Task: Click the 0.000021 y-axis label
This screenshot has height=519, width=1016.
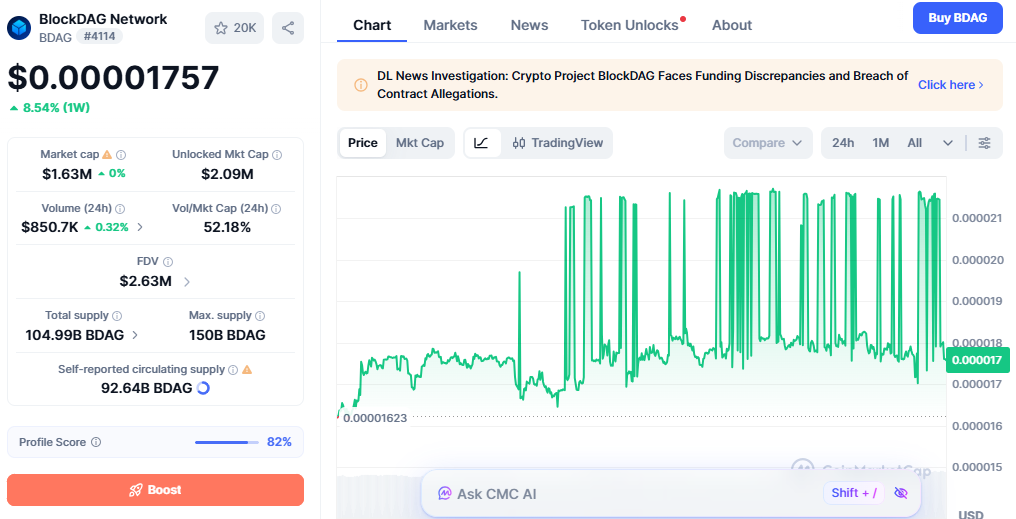Action: pos(977,218)
